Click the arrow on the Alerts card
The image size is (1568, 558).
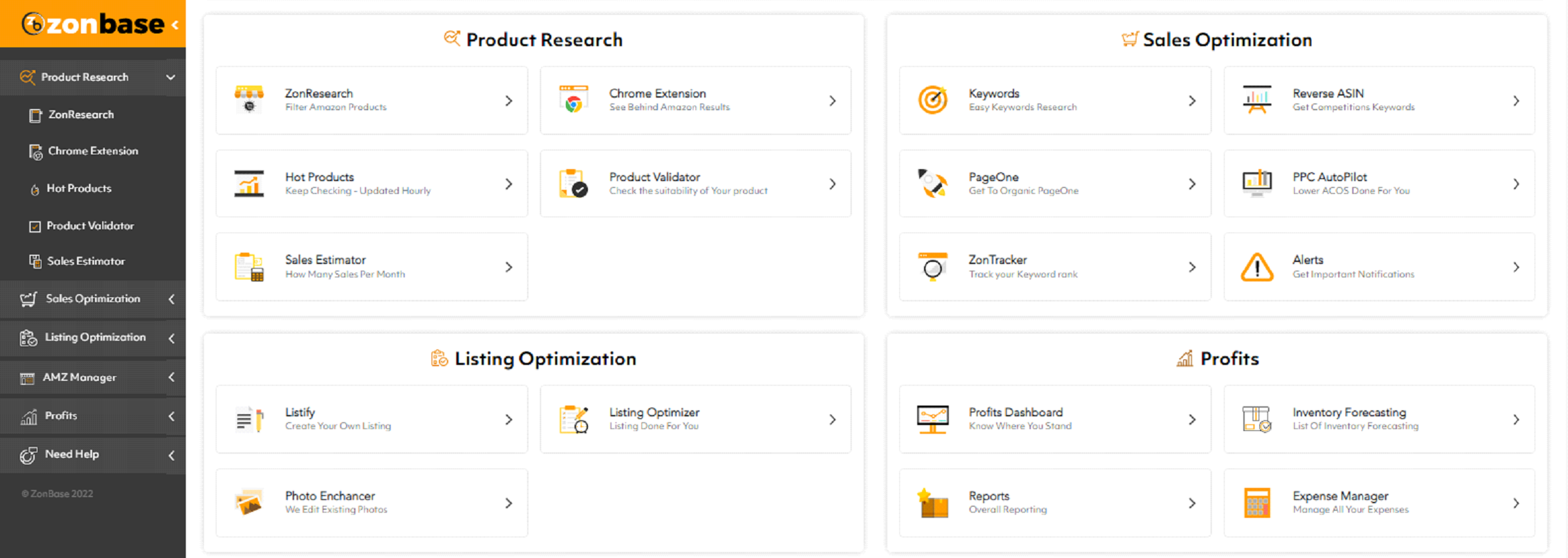click(1516, 267)
